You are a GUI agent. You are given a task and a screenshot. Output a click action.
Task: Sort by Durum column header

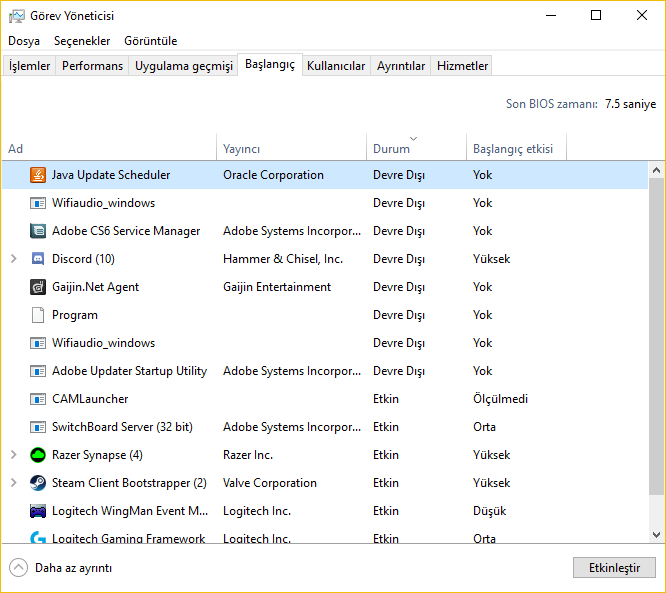point(391,149)
